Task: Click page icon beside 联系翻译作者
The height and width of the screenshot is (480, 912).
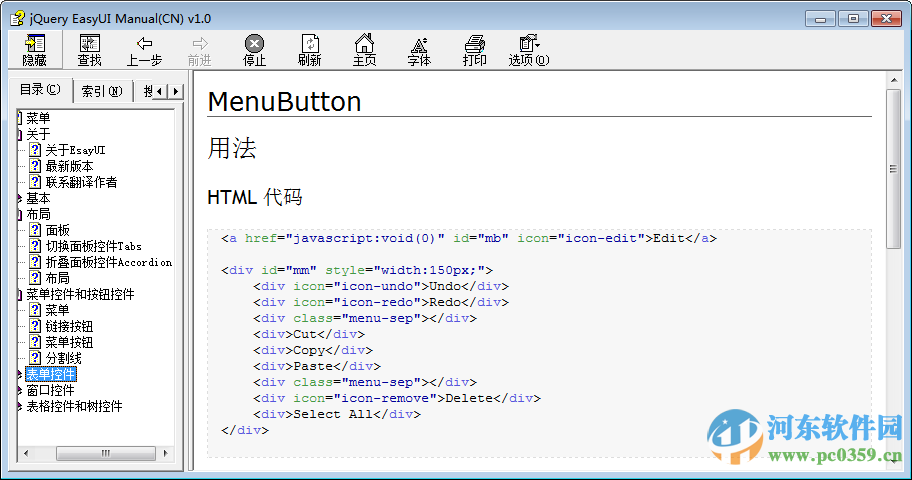Action: pos(35,182)
